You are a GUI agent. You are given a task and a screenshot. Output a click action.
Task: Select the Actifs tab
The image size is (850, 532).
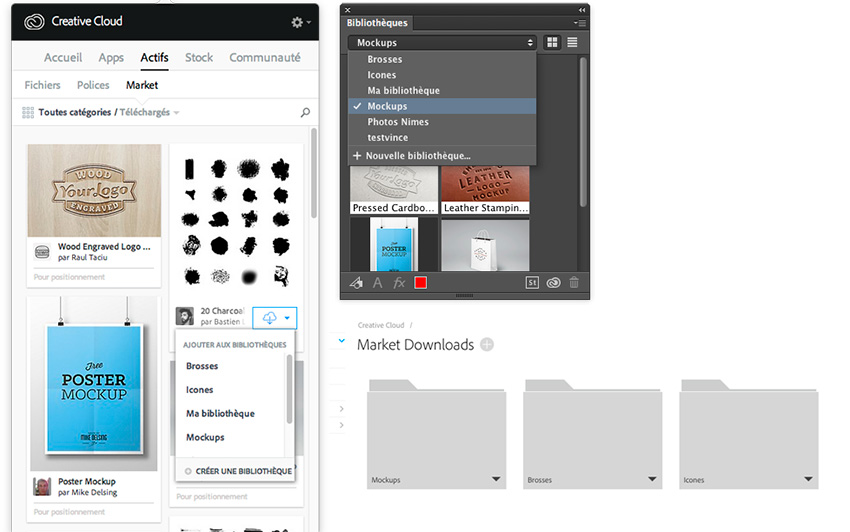click(154, 57)
